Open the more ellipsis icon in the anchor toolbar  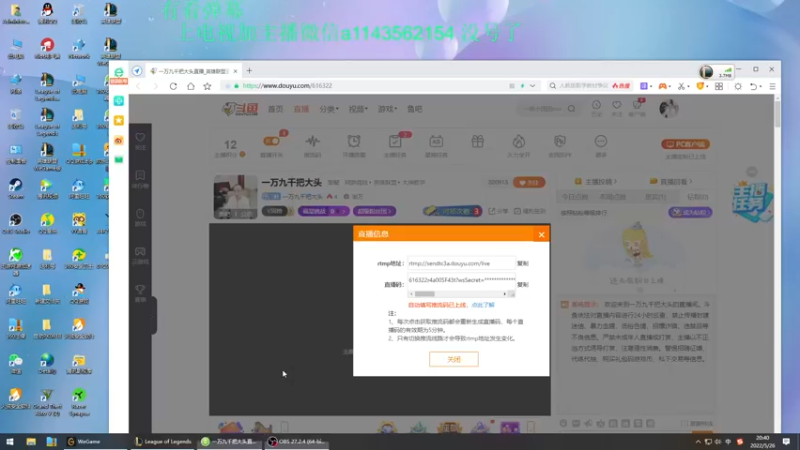[x=601, y=141]
